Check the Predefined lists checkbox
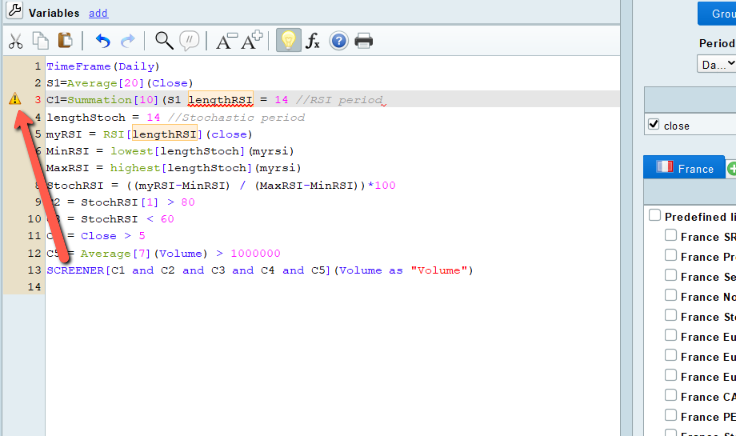736x436 pixels. tap(654, 215)
